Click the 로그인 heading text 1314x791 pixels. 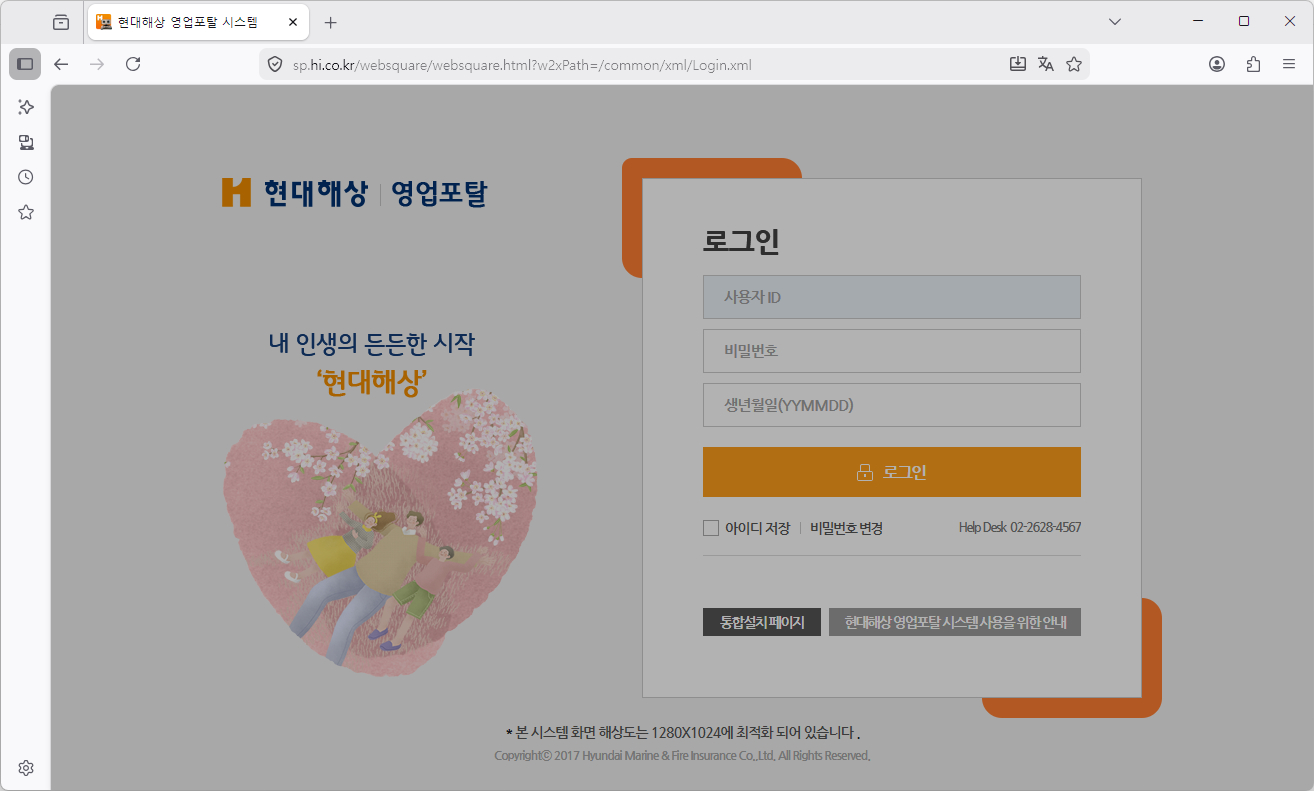click(x=741, y=242)
